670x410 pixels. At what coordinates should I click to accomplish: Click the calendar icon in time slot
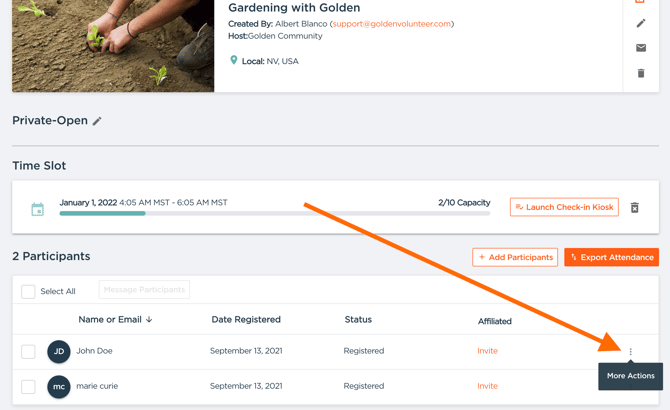(x=38, y=209)
